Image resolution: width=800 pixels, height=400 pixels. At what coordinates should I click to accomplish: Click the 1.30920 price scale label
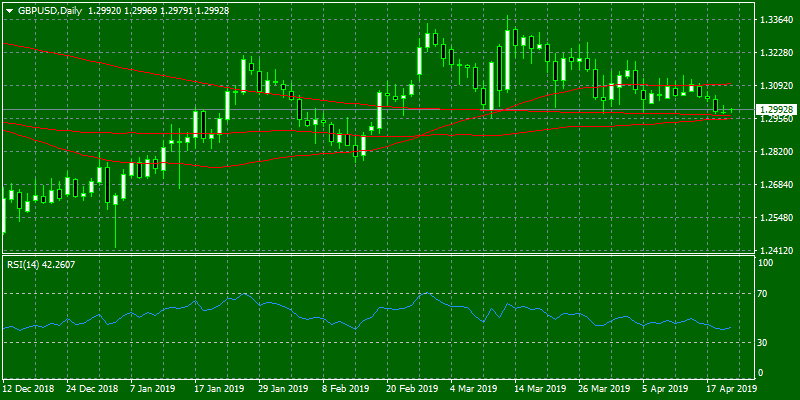[x=775, y=86]
